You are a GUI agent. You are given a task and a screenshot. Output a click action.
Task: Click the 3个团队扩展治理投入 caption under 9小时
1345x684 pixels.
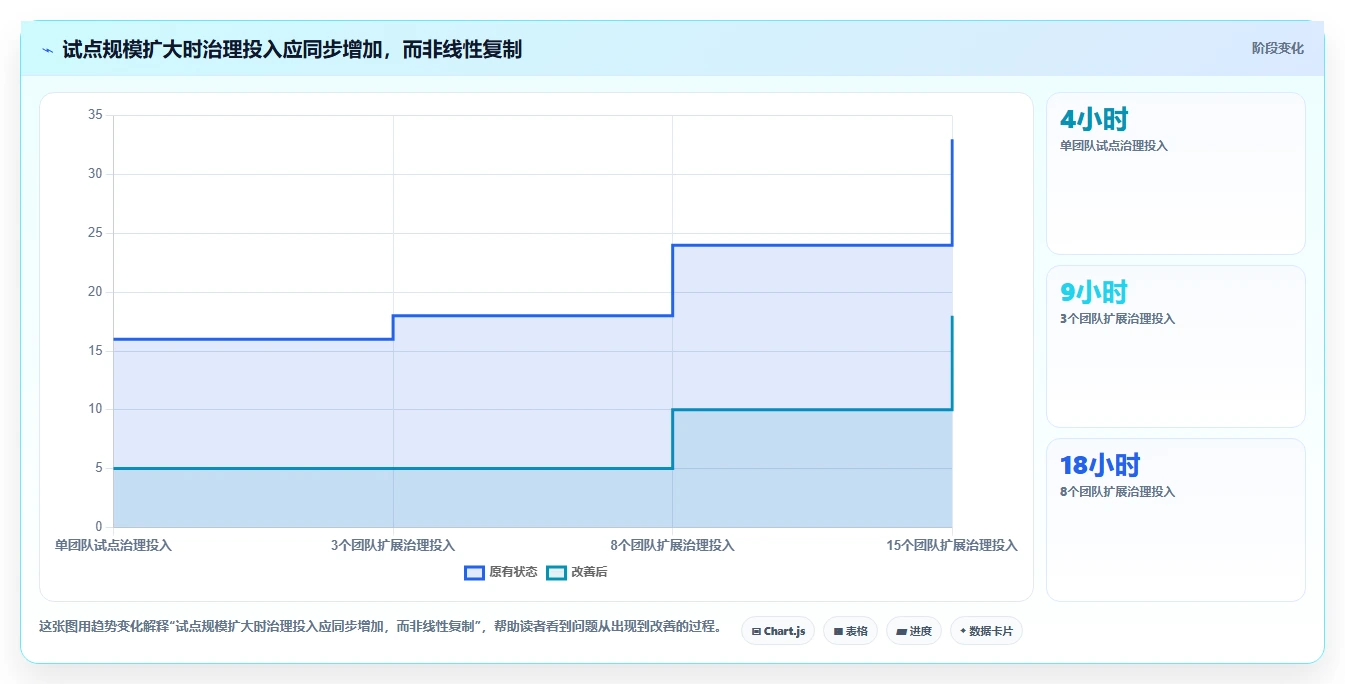(x=1117, y=319)
